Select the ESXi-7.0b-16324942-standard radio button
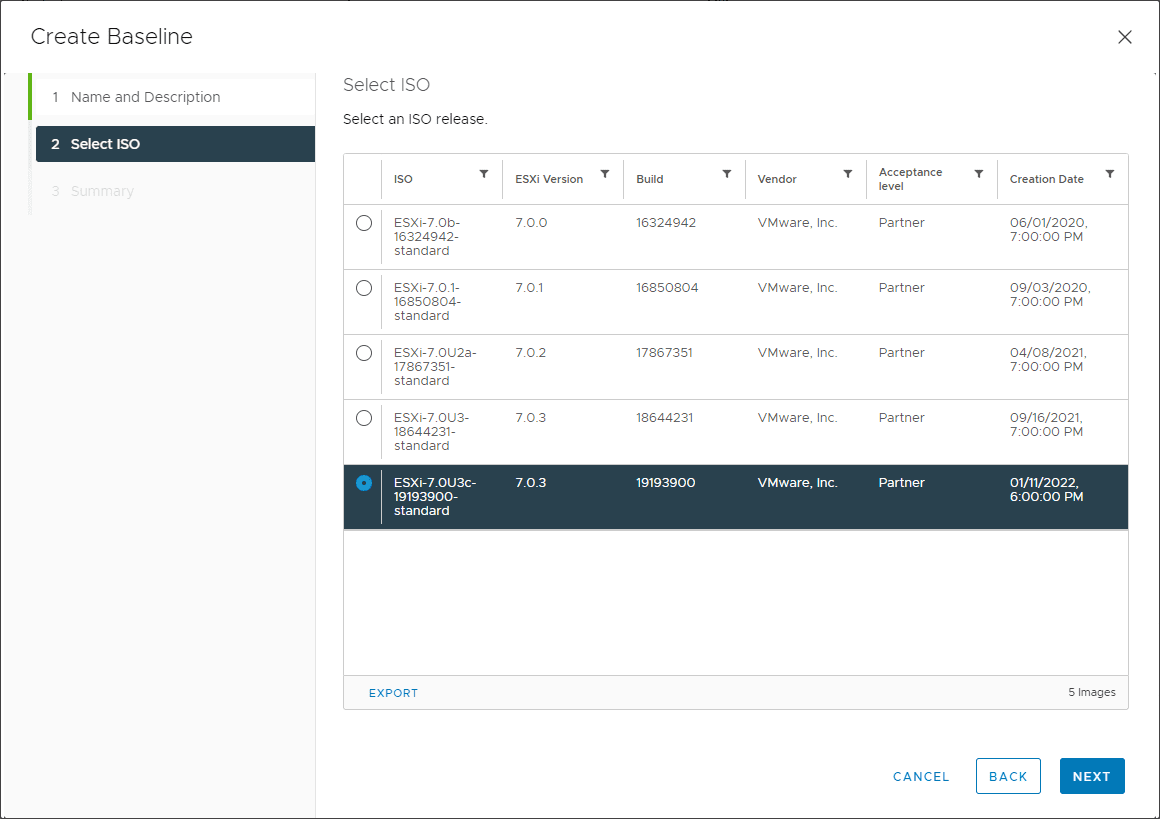Screen dimensions: 1160x819 [364, 223]
